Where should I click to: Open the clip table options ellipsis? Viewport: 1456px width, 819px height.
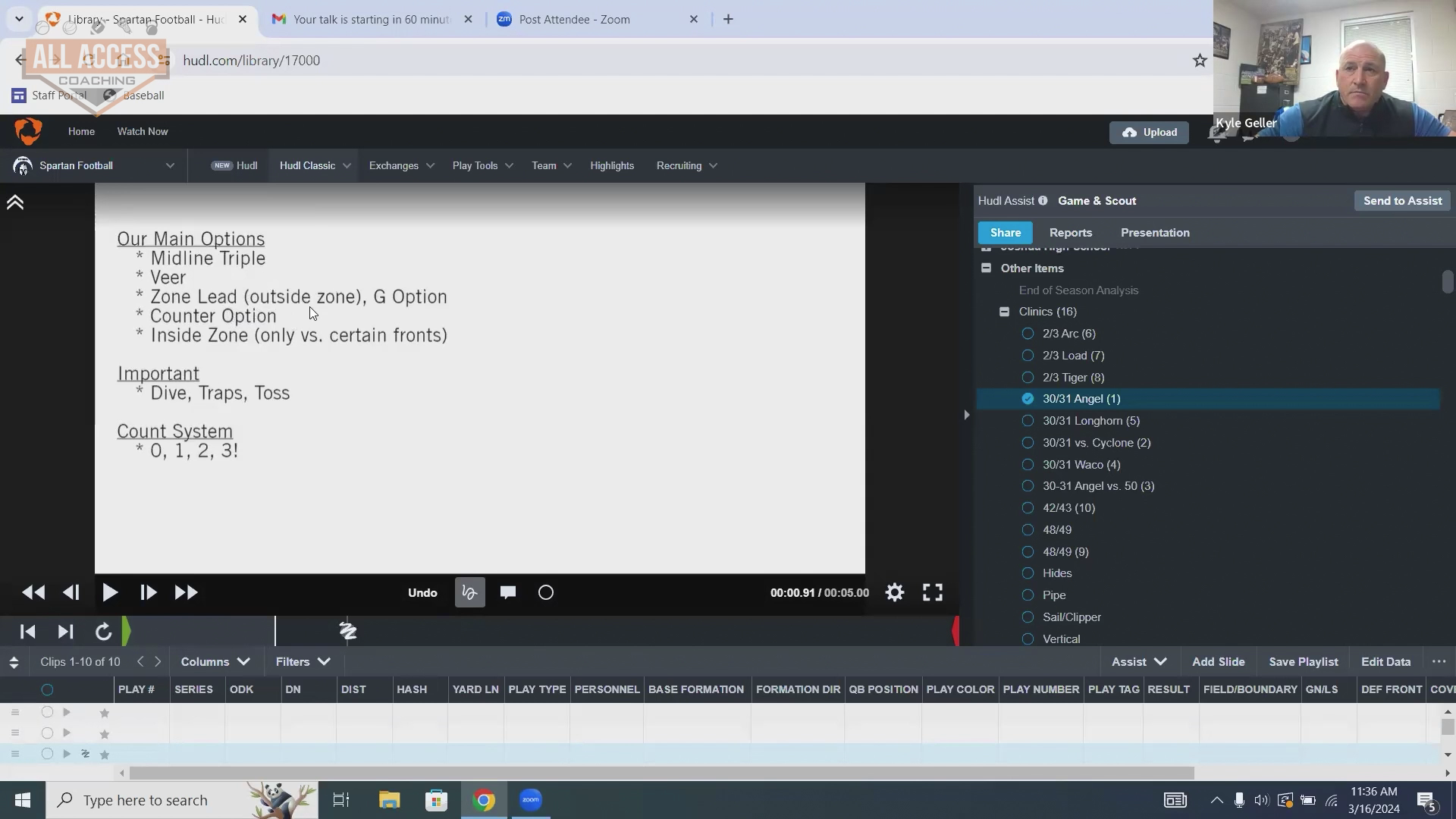click(1439, 662)
